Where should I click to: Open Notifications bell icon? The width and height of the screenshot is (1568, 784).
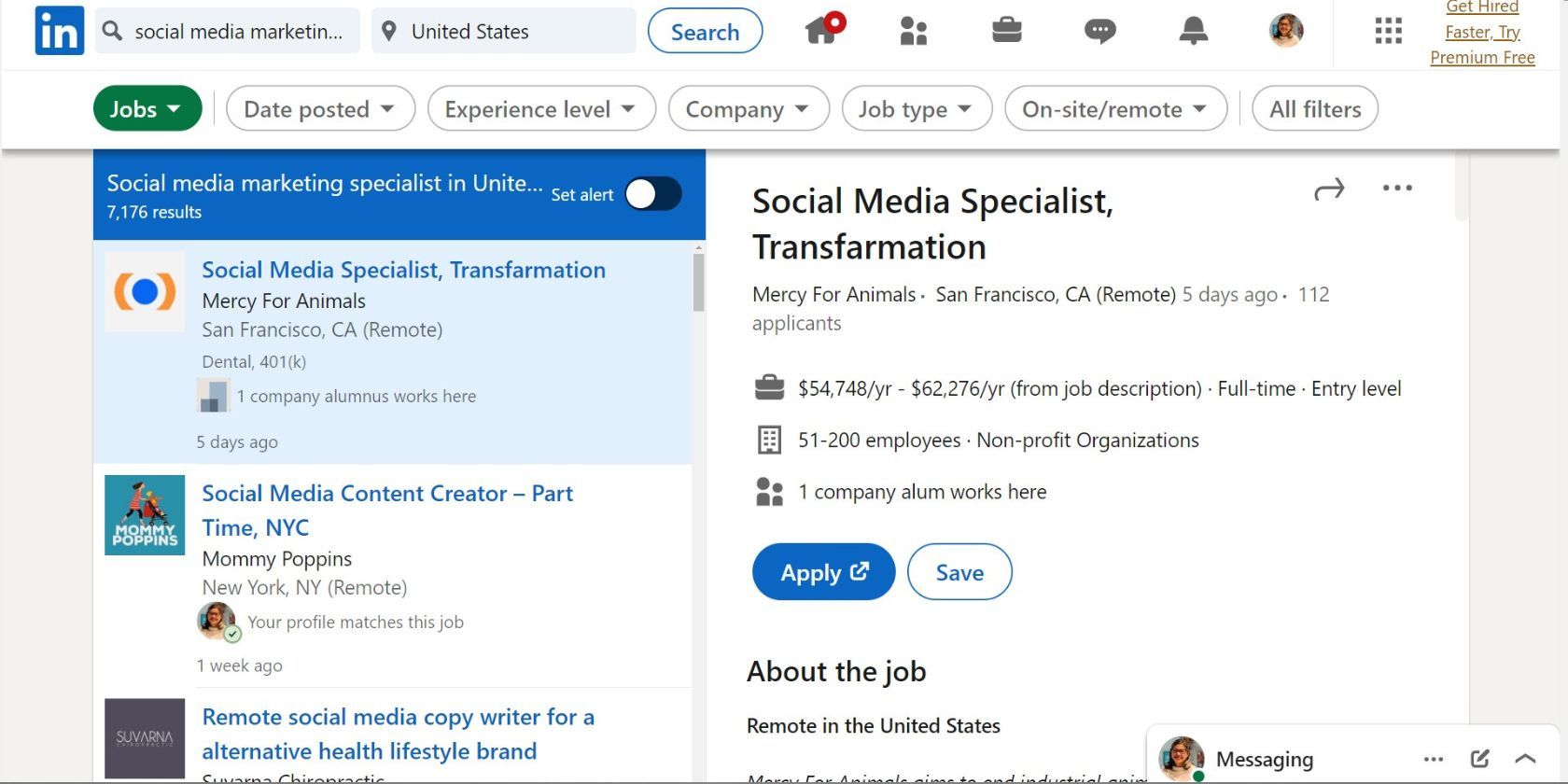(1193, 31)
